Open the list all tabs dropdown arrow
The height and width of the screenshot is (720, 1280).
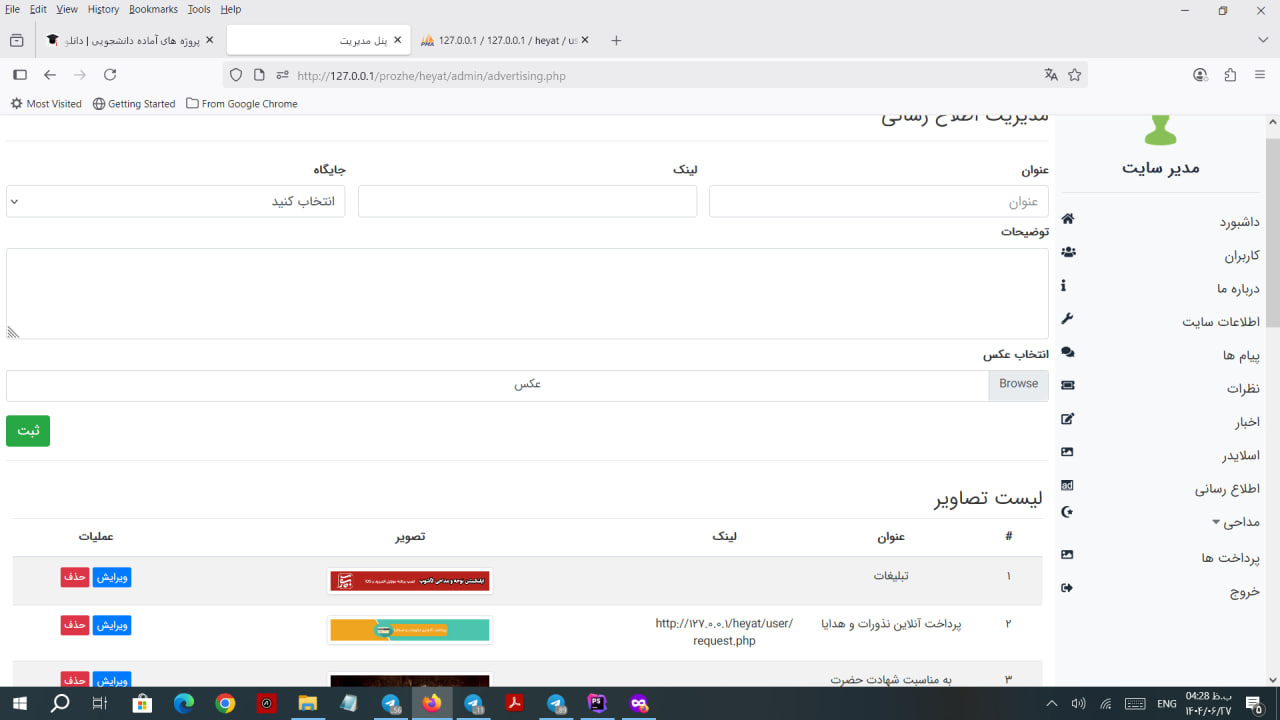[1262, 40]
